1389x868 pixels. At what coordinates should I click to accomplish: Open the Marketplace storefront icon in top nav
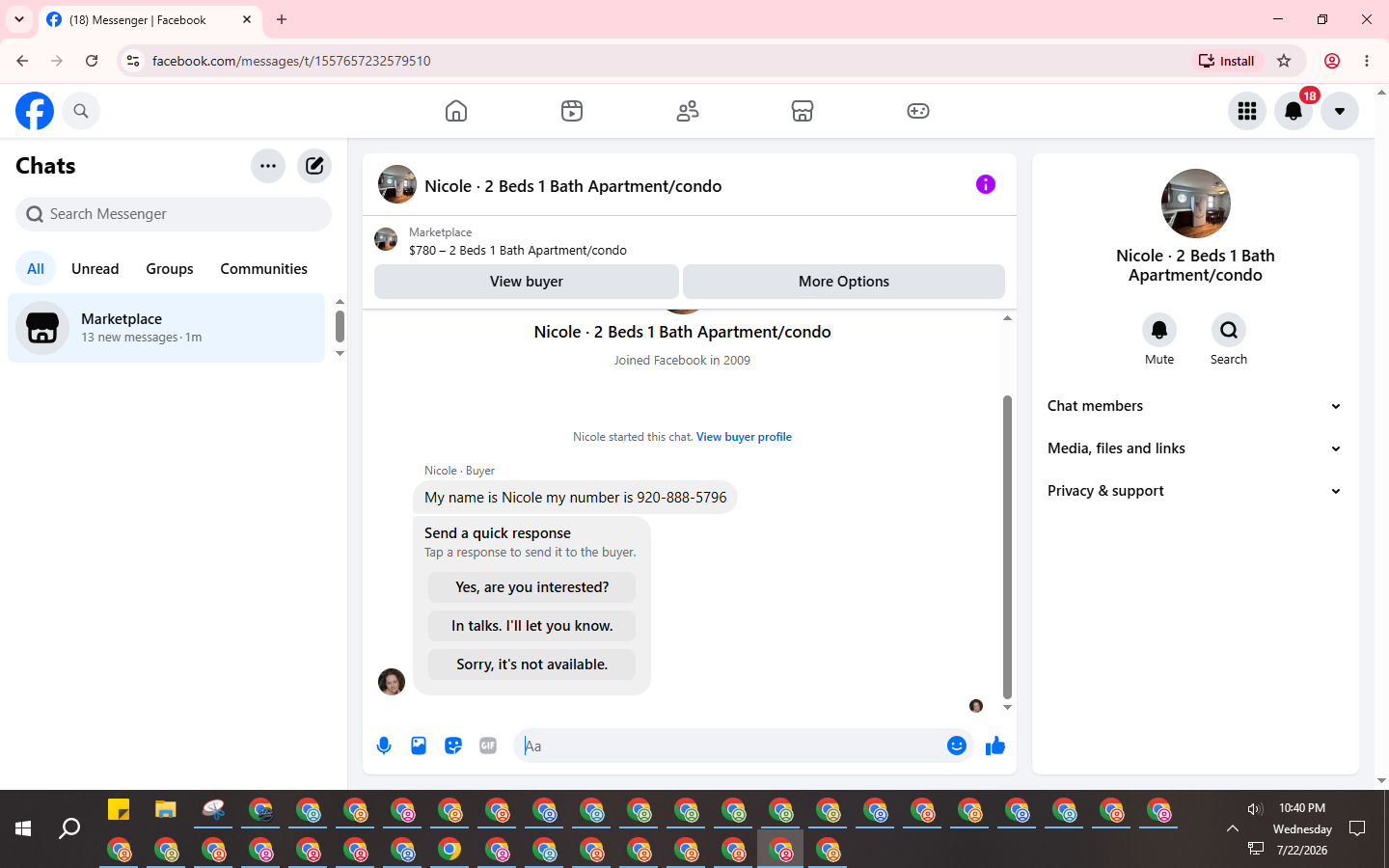(x=803, y=111)
